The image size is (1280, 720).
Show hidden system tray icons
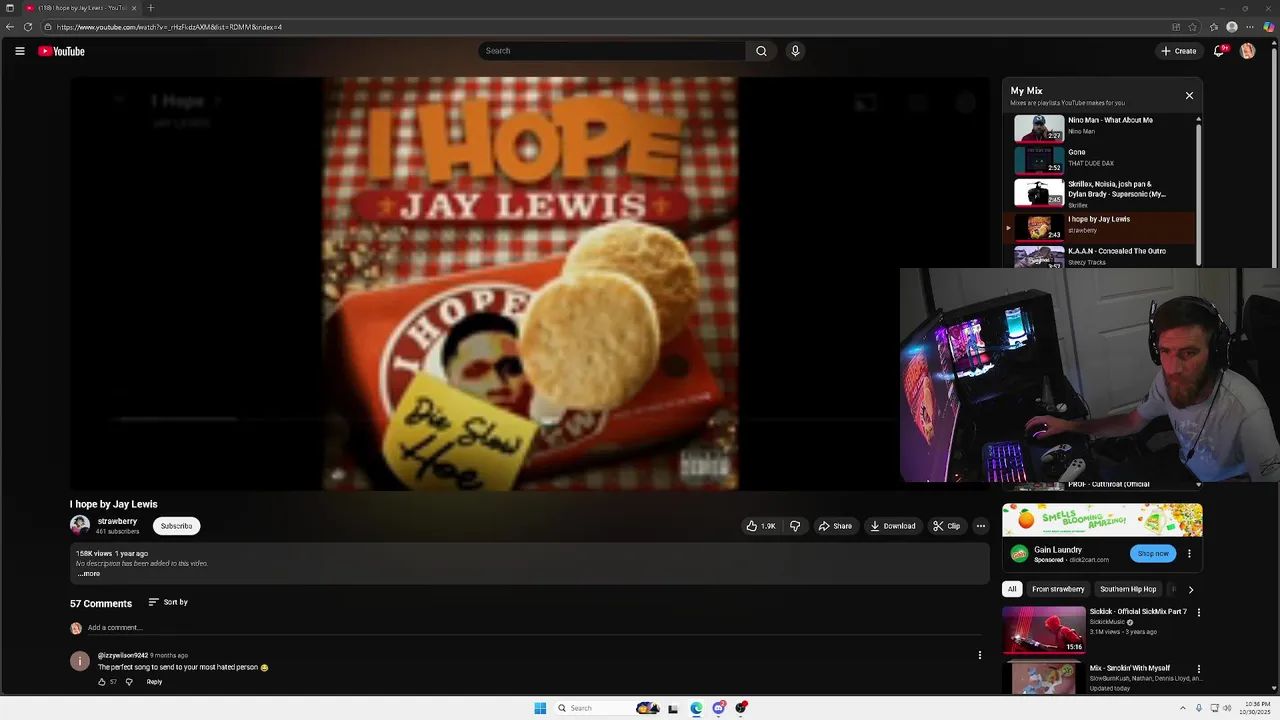point(1184,708)
